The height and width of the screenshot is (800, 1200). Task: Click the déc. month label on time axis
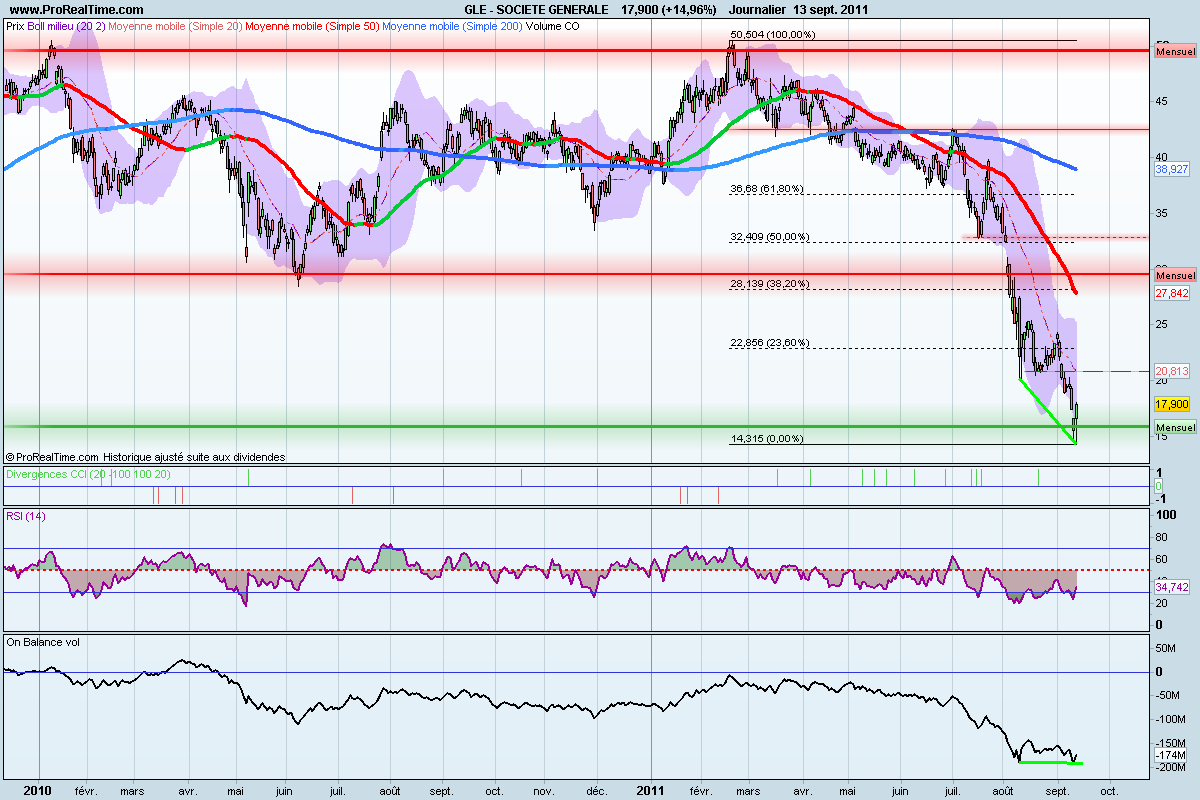597,790
